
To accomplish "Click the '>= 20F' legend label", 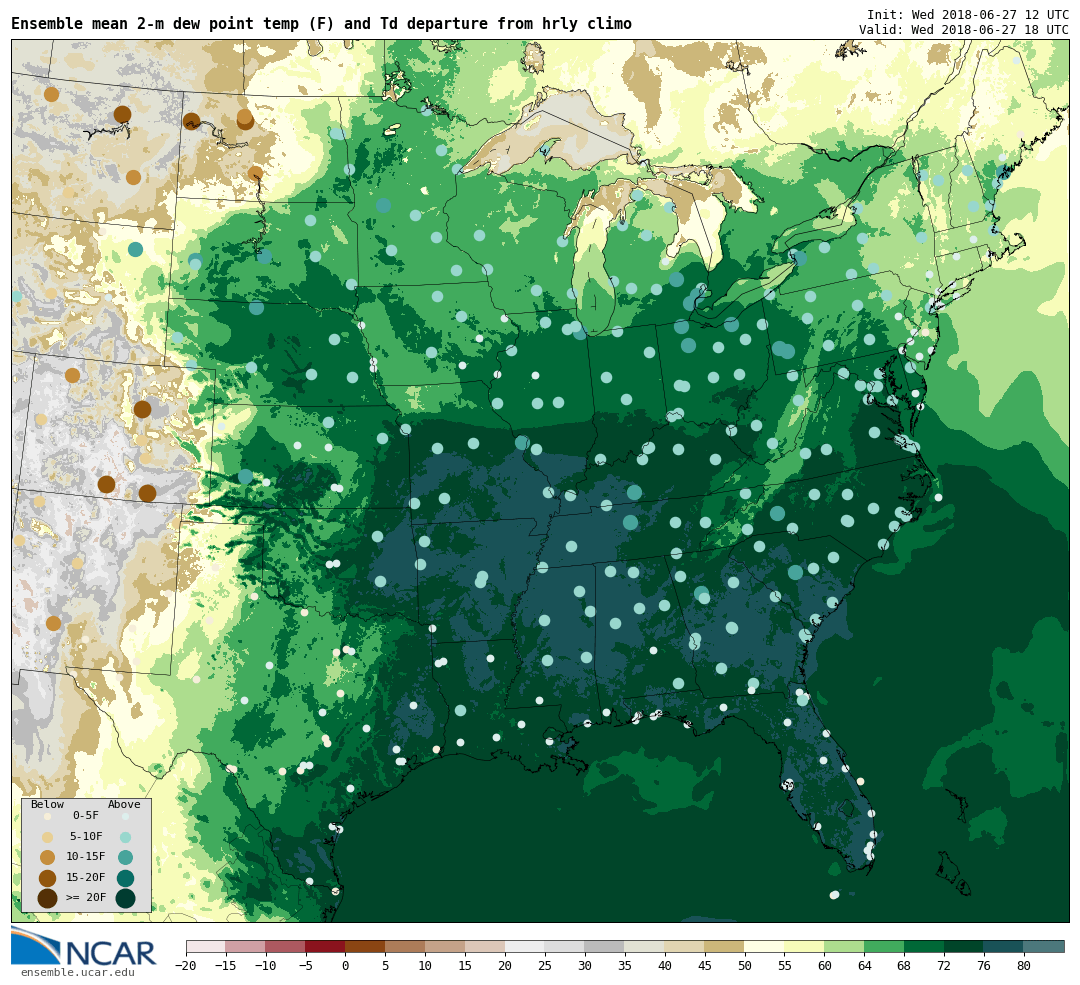I will tap(86, 898).
